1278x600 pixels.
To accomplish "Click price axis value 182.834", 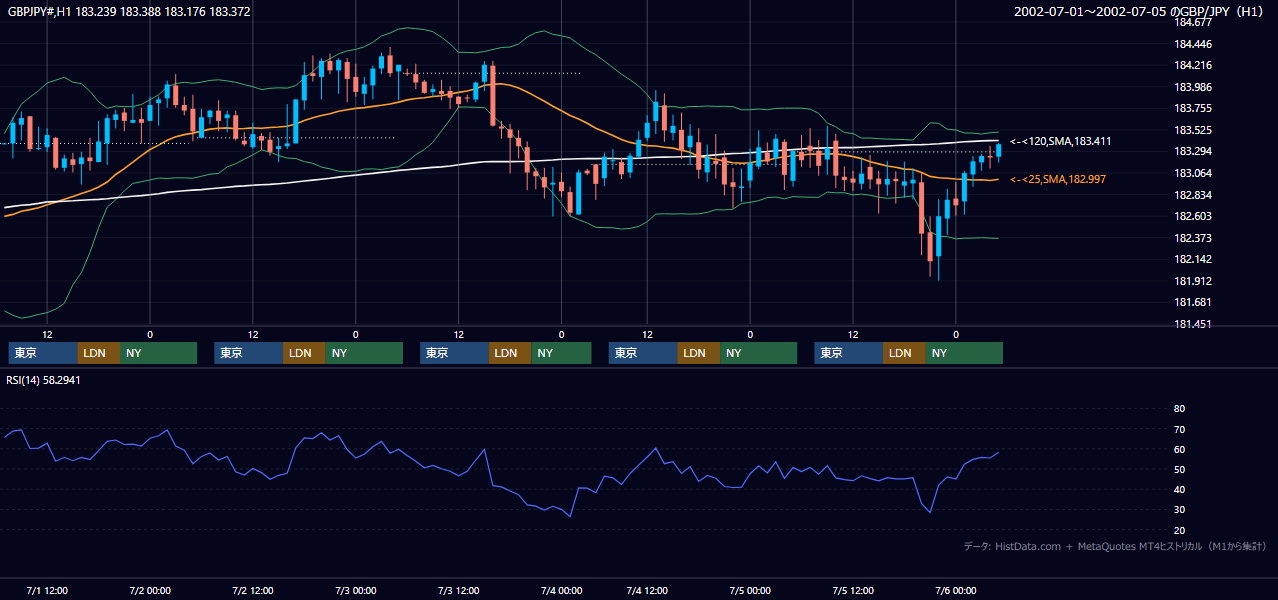I will [x=1192, y=195].
